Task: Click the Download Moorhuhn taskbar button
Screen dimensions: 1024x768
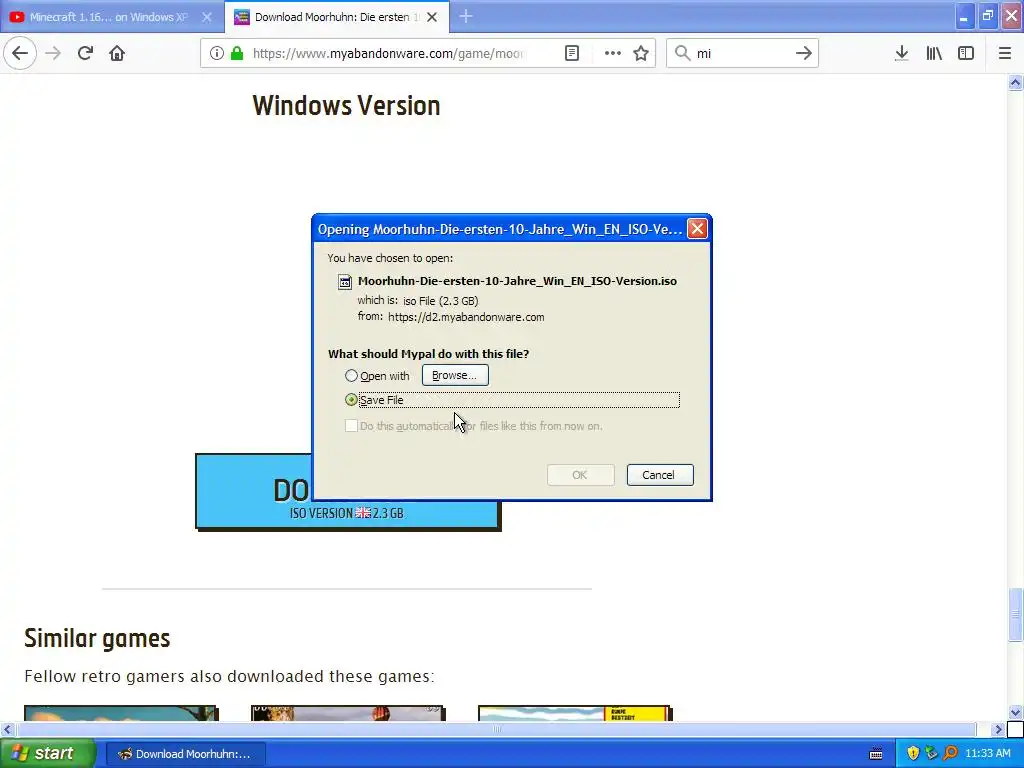Action: coord(185,754)
